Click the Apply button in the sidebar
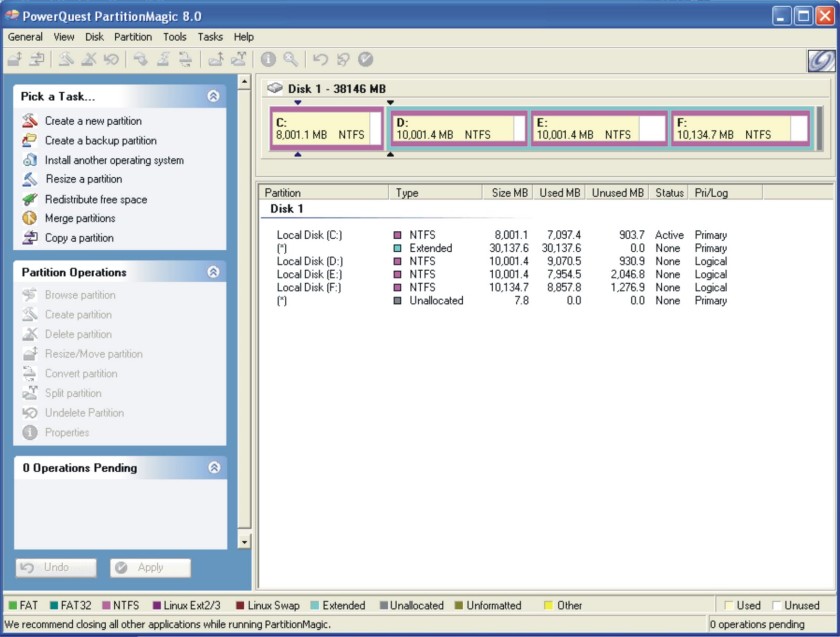 (151, 567)
